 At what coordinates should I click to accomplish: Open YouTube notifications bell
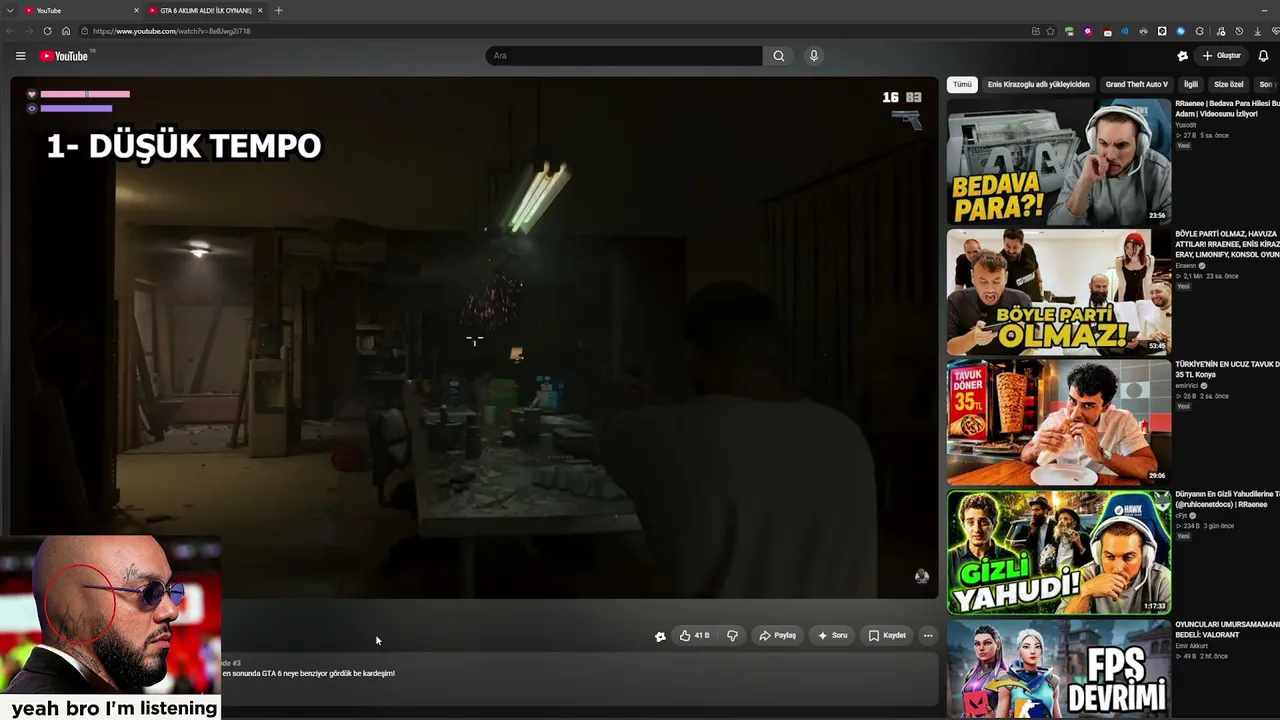pyautogui.click(x=1263, y=56)
